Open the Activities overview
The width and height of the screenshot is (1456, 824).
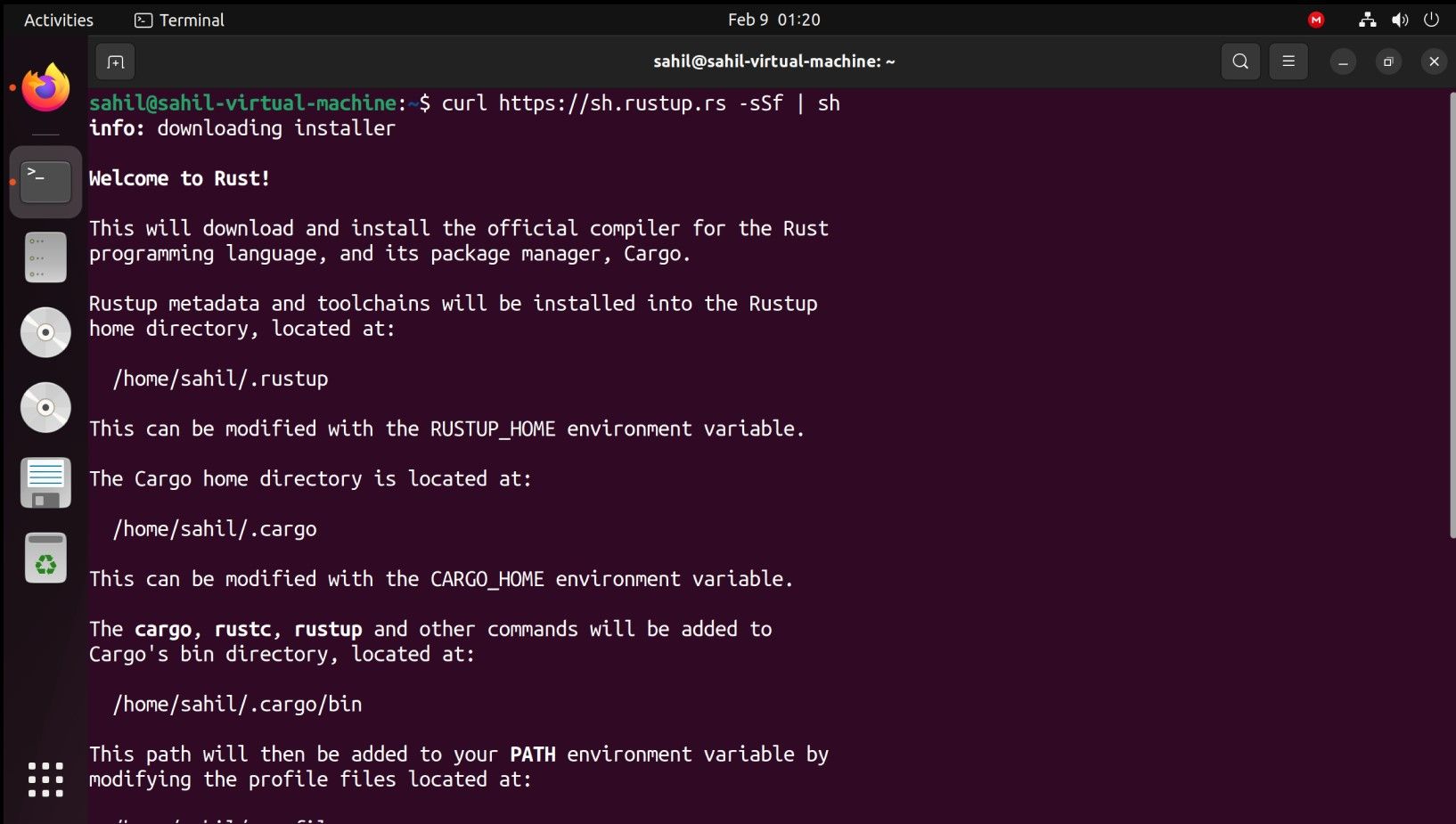click(59, 20)
